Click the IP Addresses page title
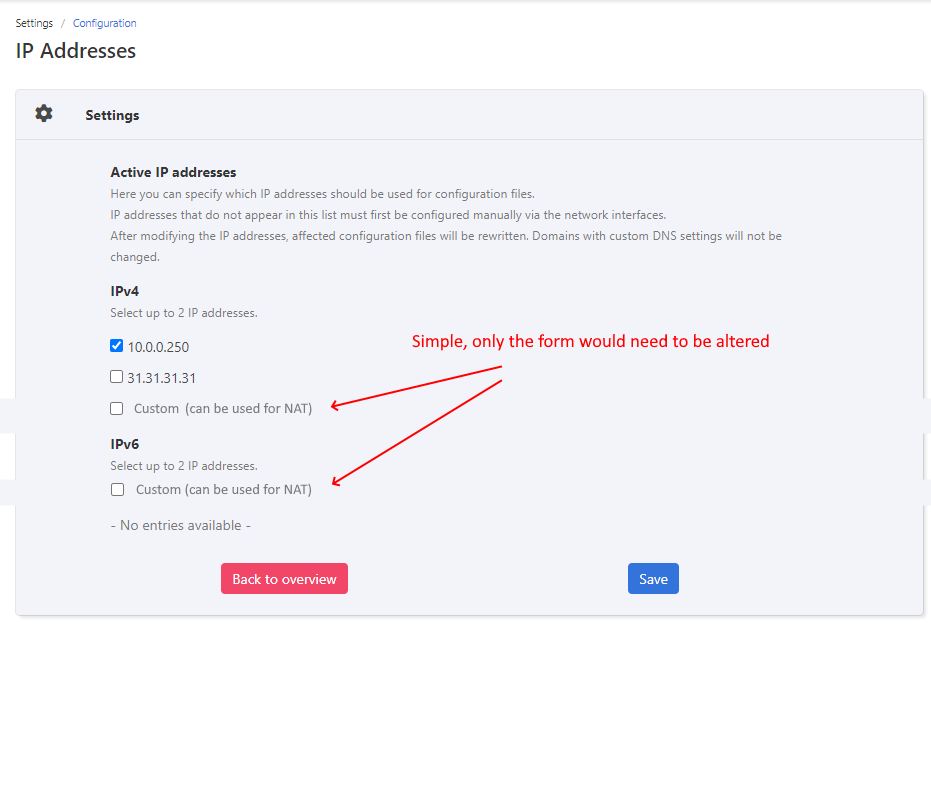 click(x=76, y=50)
